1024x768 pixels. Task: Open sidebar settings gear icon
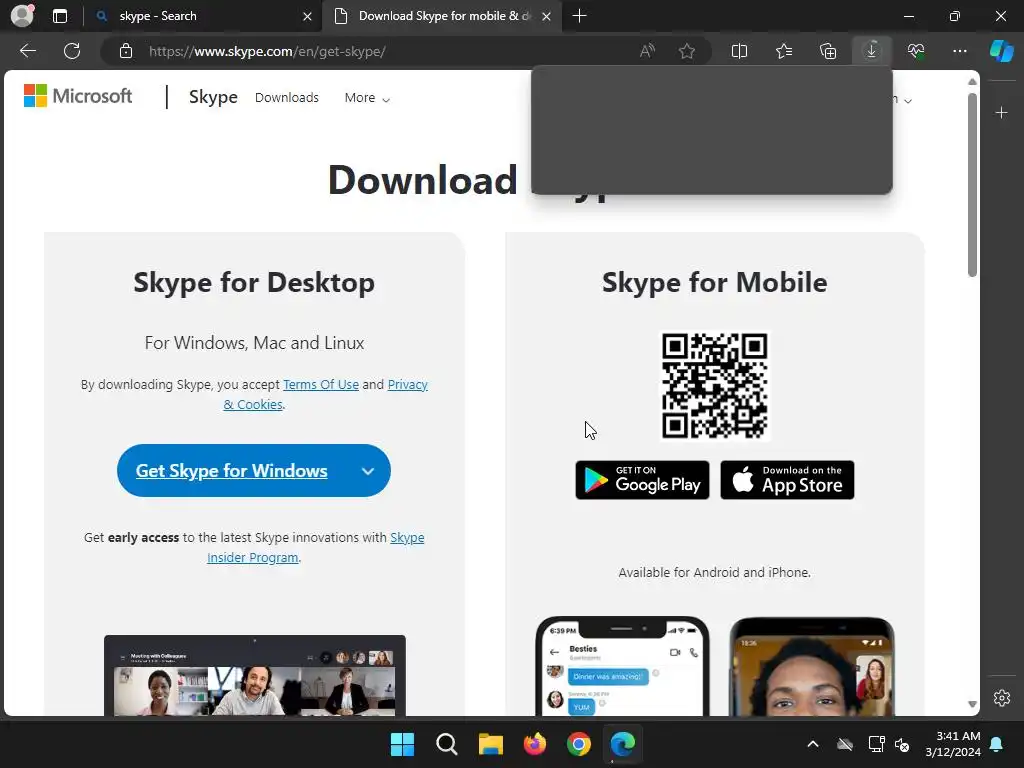point(1002,697)
